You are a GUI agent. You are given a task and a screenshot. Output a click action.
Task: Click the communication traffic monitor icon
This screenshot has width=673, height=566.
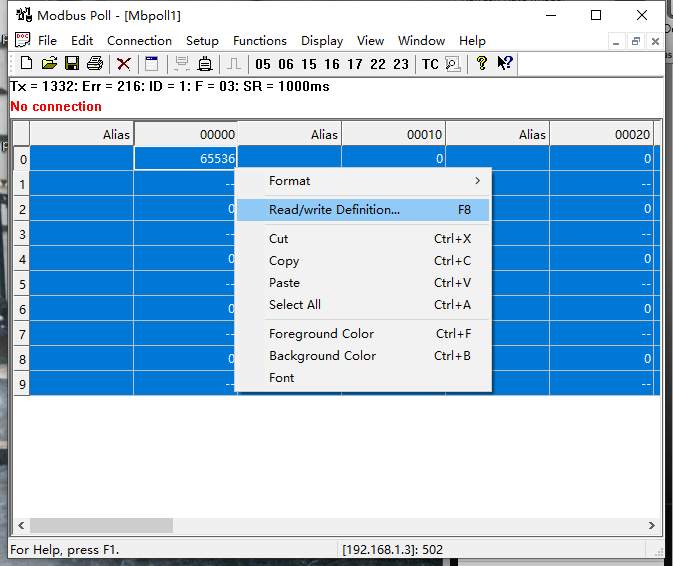point(453,64)
